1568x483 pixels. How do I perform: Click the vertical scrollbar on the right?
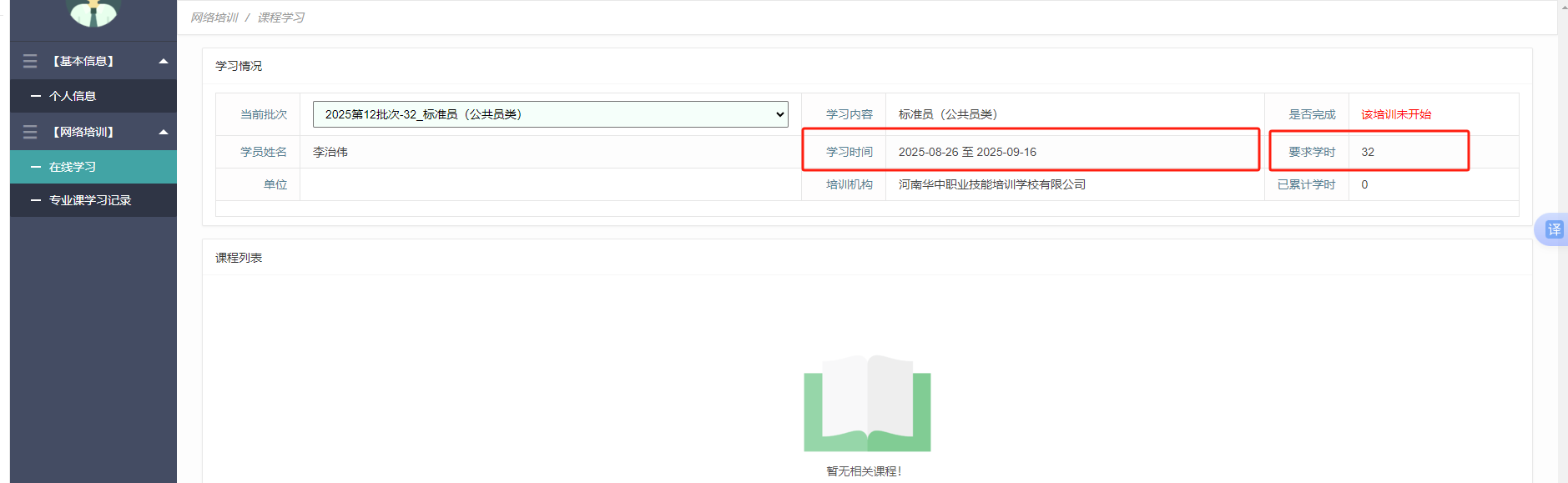tap(1562, 250)
